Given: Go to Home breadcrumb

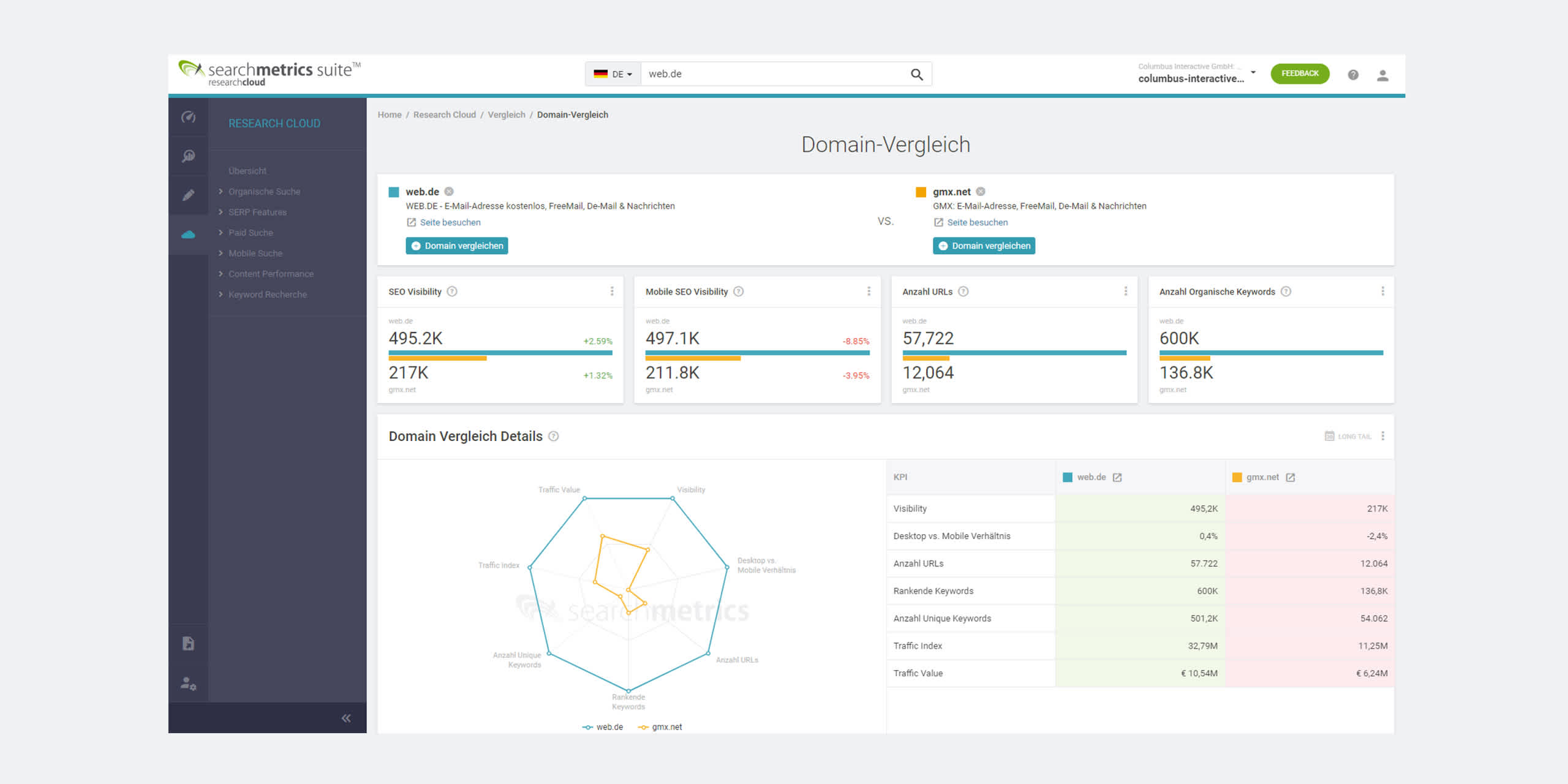Looking at the screenshot, I should pyautogui.click(x=390, y=115).
